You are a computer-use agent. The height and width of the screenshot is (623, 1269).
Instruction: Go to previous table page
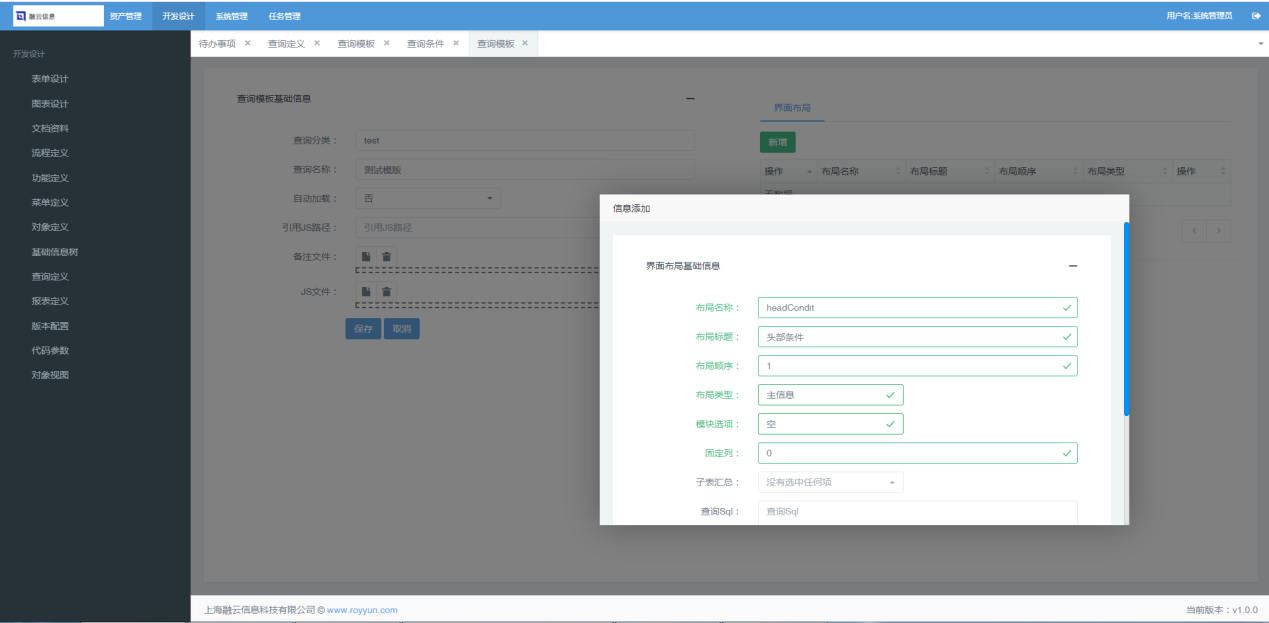pyautogui.click(x=1194, y=231)
